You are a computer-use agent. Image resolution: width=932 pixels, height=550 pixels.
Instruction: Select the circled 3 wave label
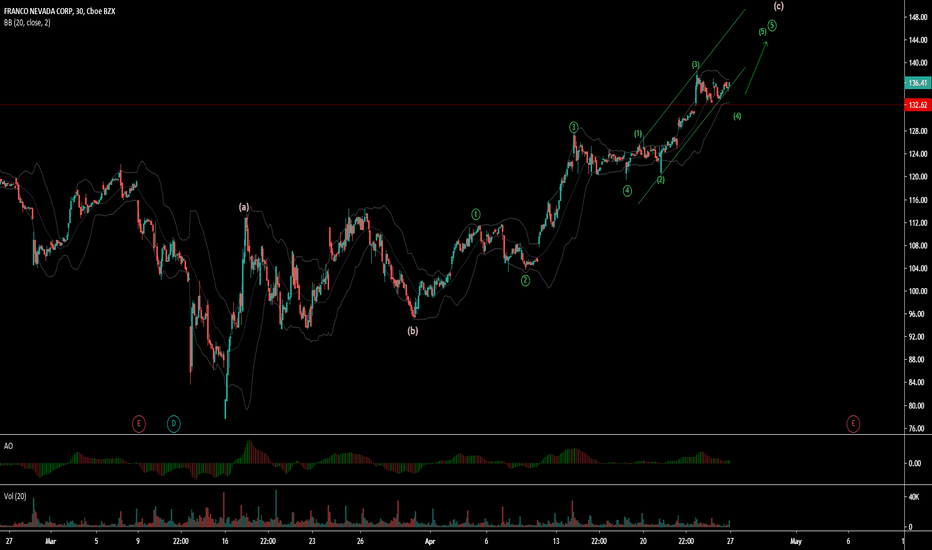pyautogui.click(x=574, y=127)
